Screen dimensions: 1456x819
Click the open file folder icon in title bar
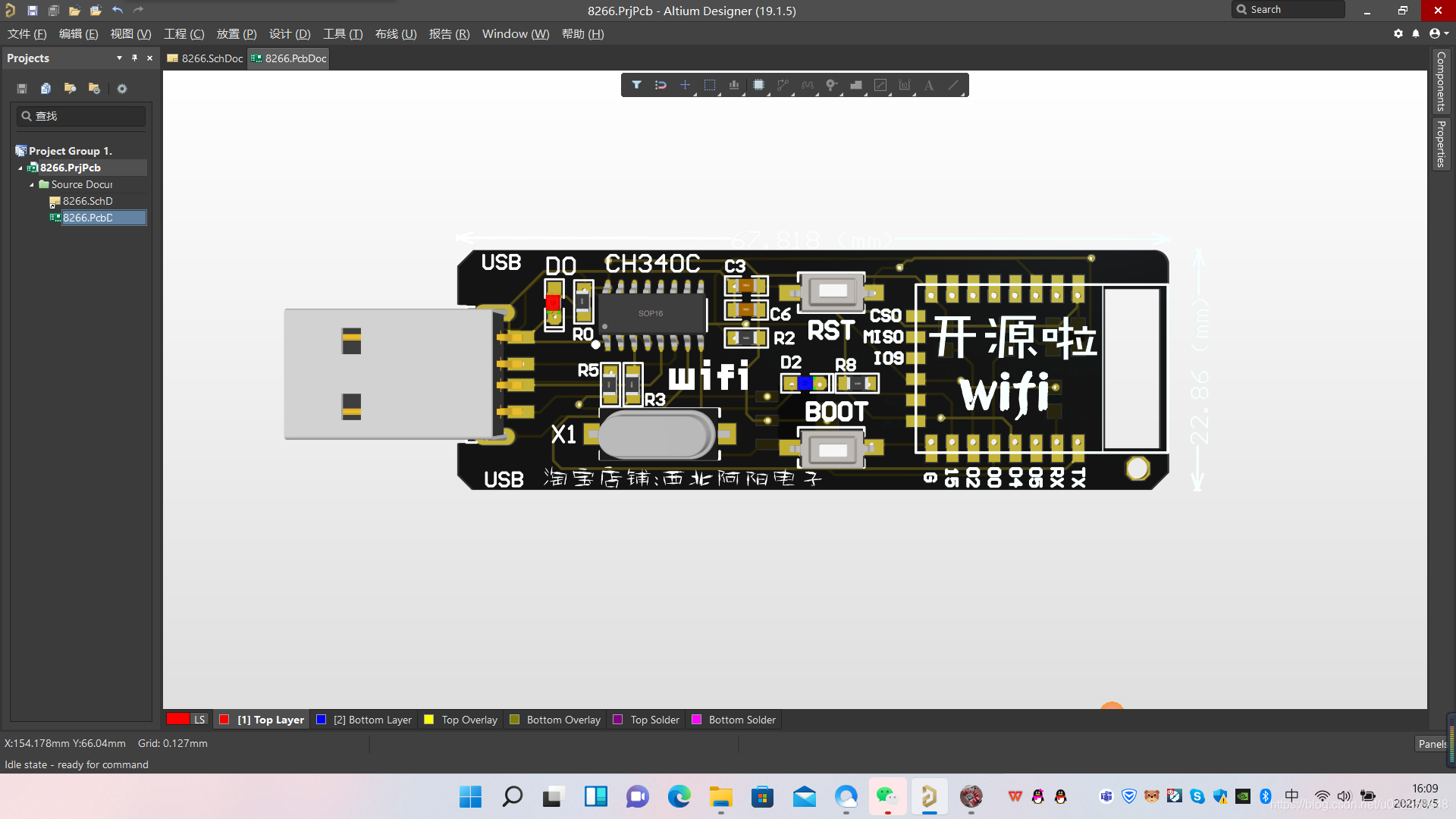74,11
